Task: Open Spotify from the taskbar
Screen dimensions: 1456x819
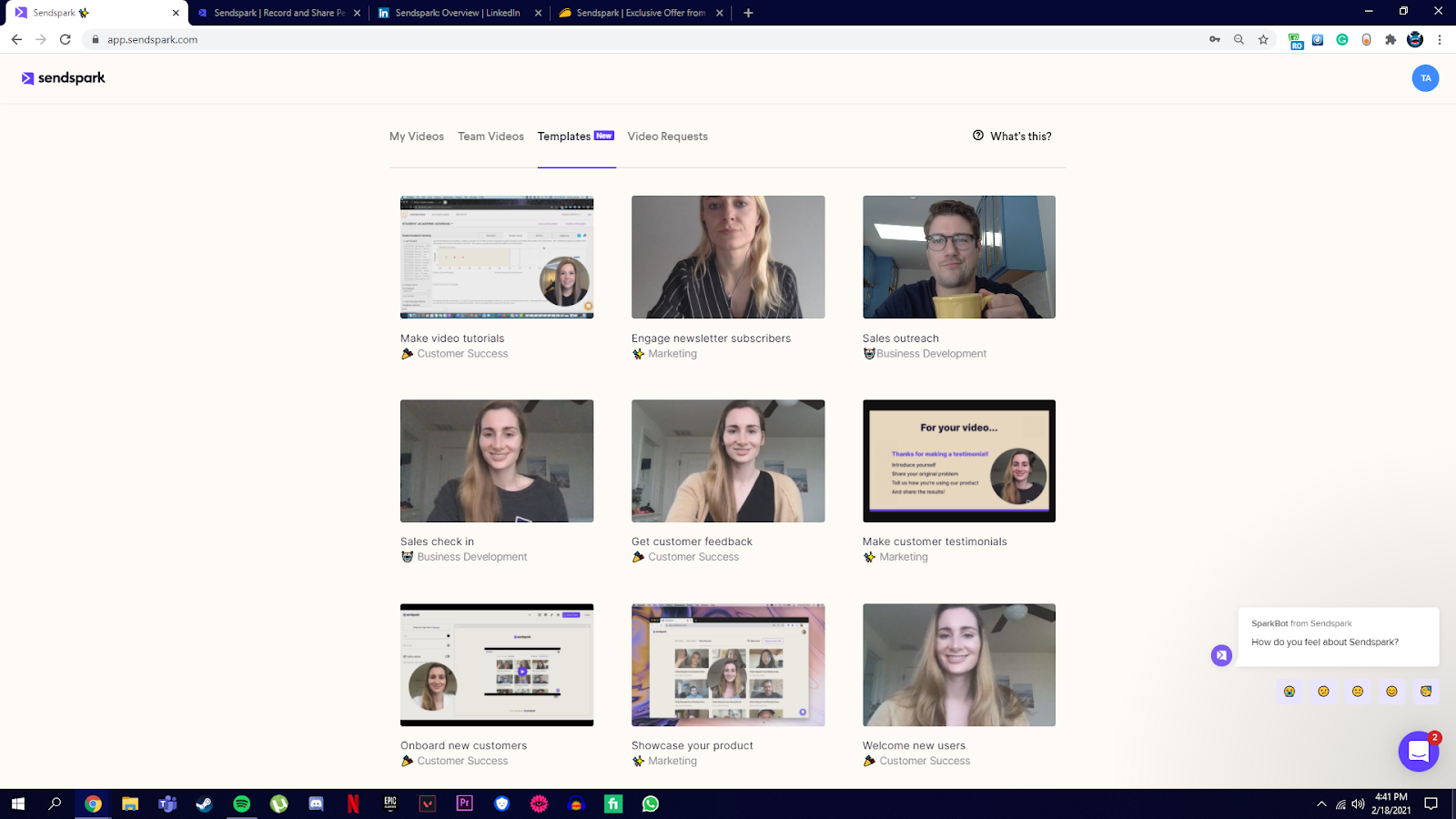Action: [x=241, y=804]
